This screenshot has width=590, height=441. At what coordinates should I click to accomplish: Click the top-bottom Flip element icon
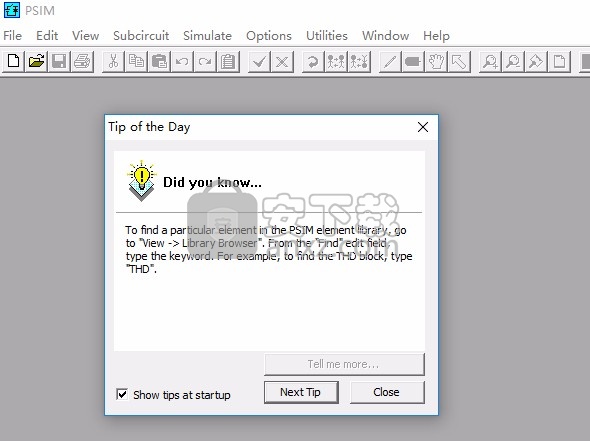[359, 61]
